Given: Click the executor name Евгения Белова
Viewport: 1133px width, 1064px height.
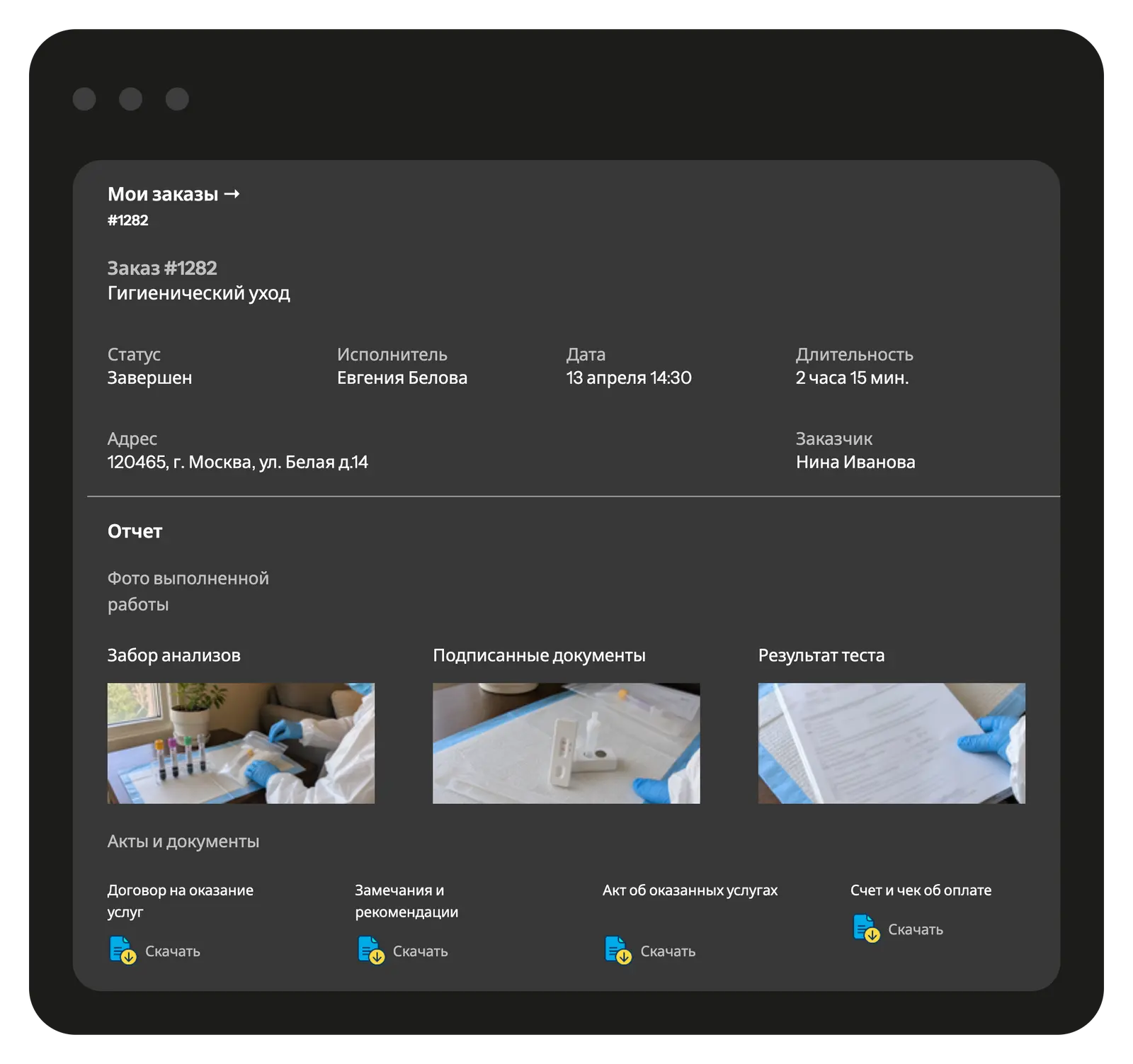Looking at the screenshot, I should coord(402,378).
